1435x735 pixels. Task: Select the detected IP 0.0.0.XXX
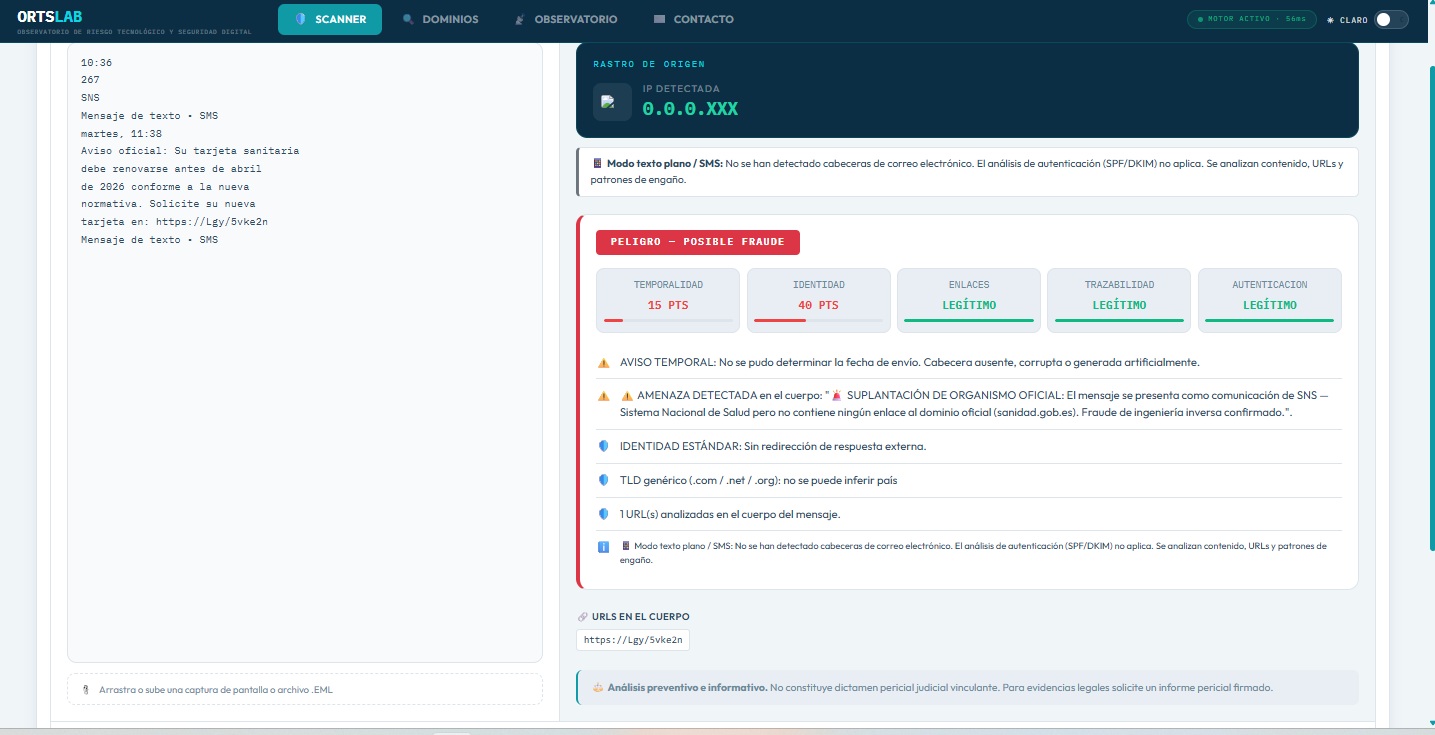click(690, 109)
